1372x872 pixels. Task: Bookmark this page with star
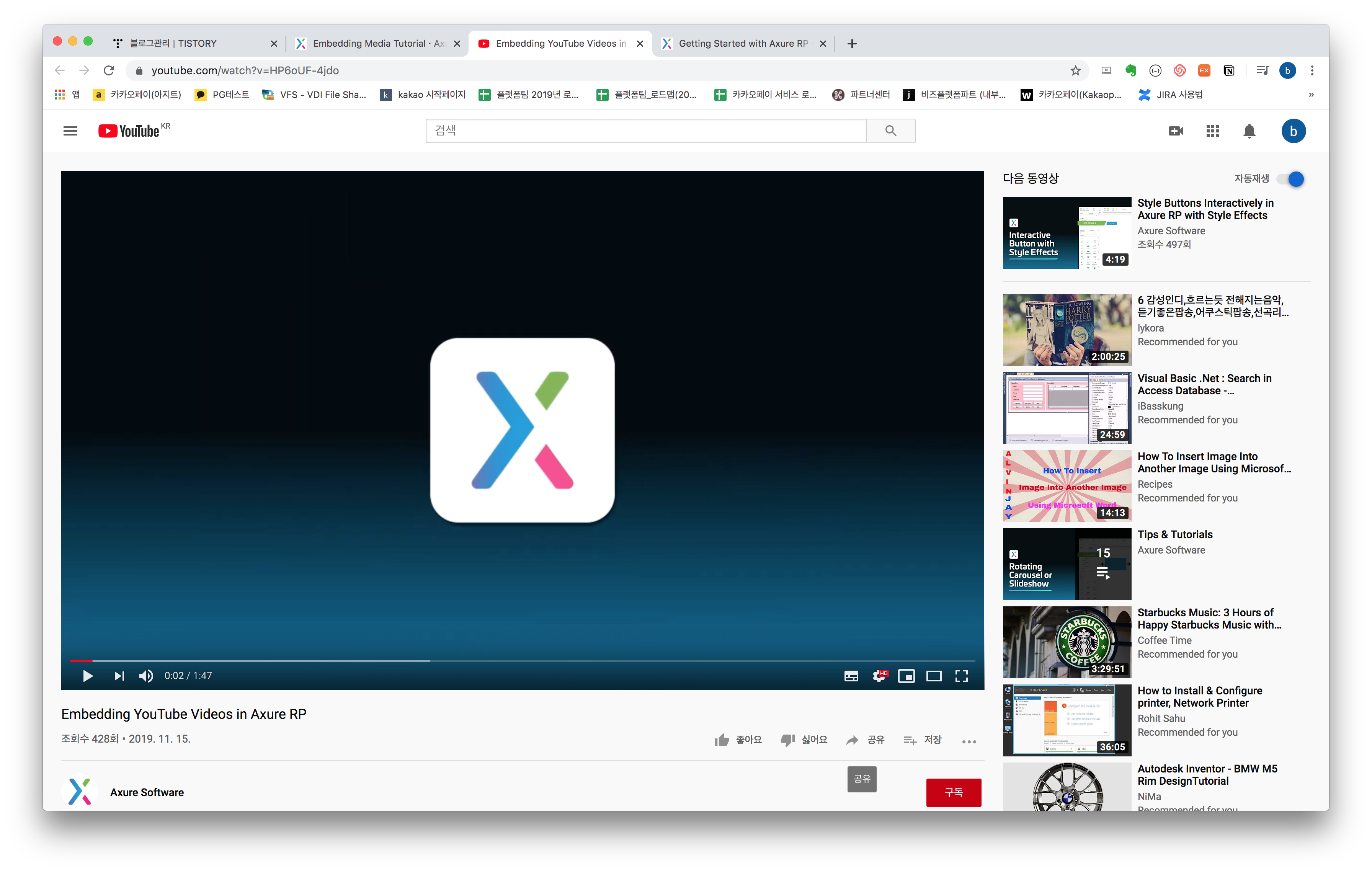point(1075,71)
